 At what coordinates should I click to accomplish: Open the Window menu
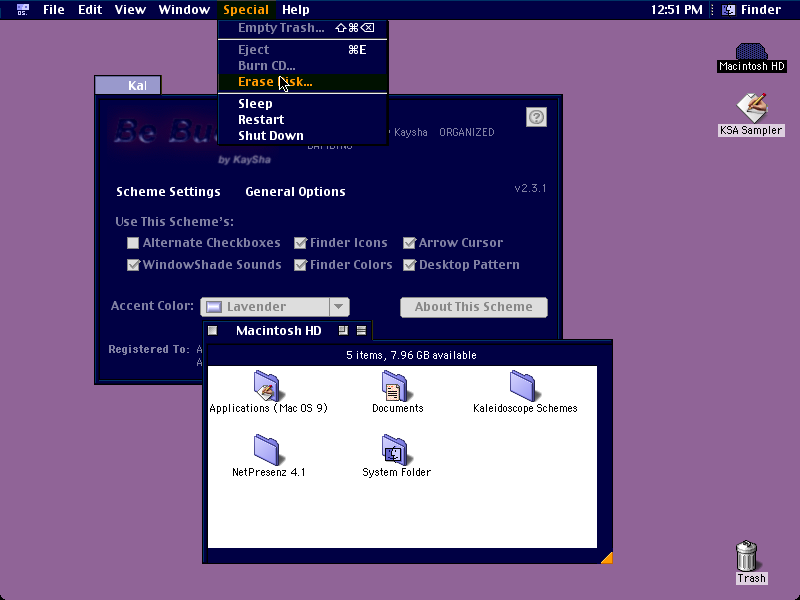tap(184, 10)
